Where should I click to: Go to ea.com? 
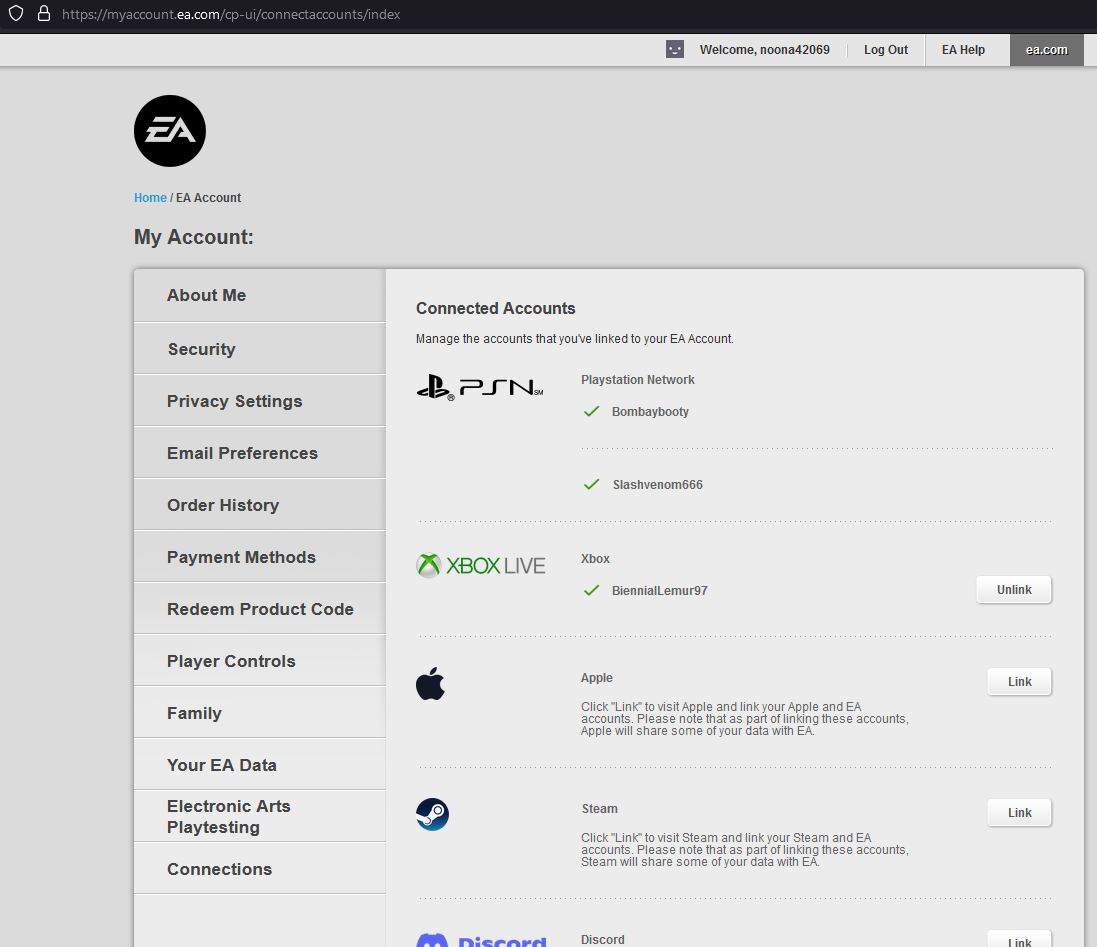point(1047,50)
